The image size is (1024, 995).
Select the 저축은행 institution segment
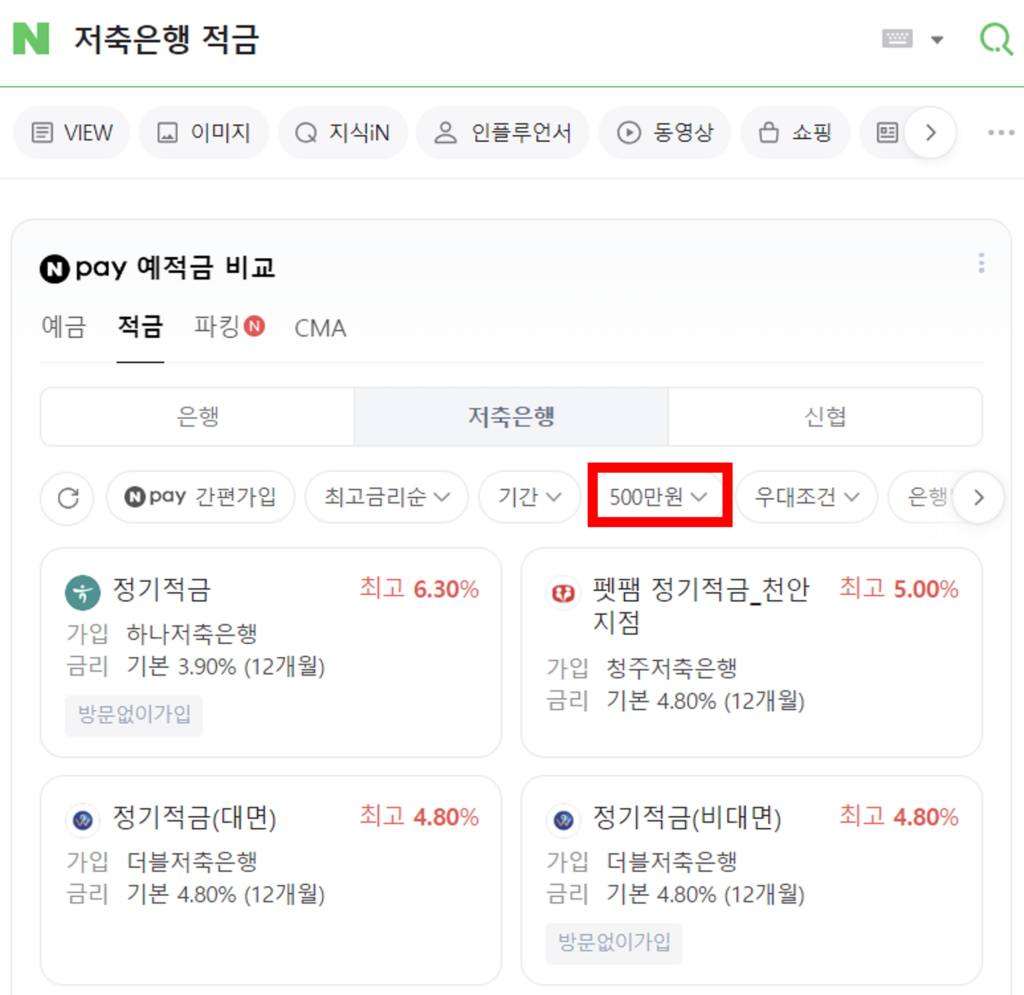tap(511, 417)
